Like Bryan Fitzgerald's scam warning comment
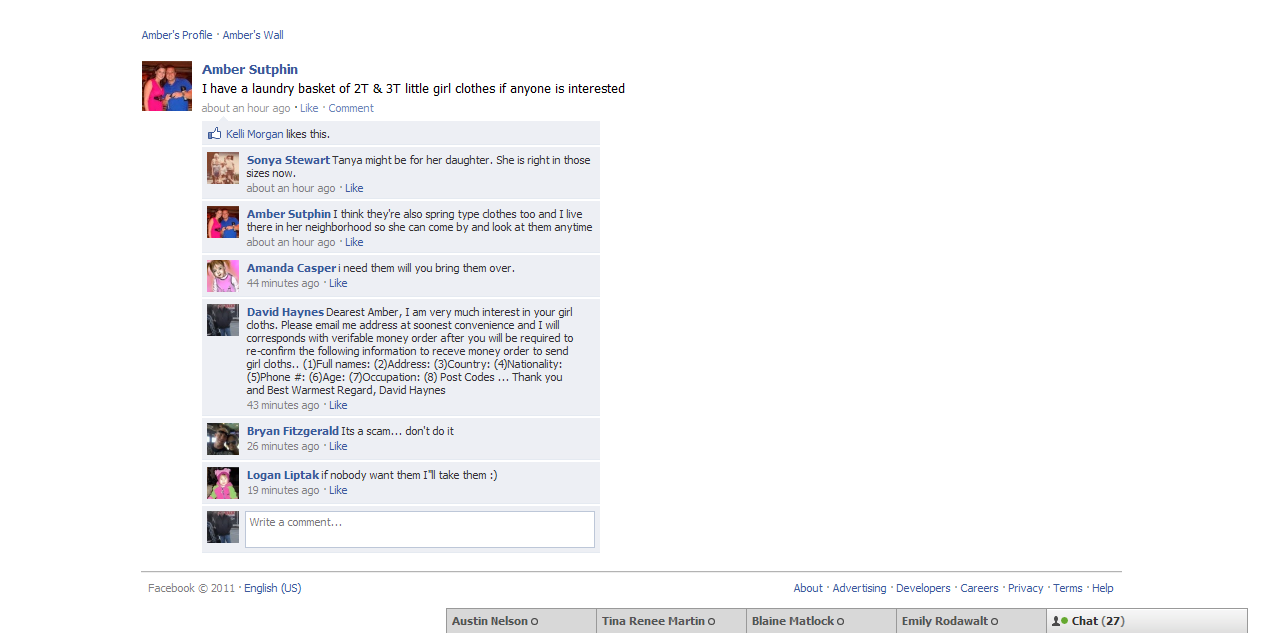This screenshot has width=1263, height=633. [x=338, y=446]
